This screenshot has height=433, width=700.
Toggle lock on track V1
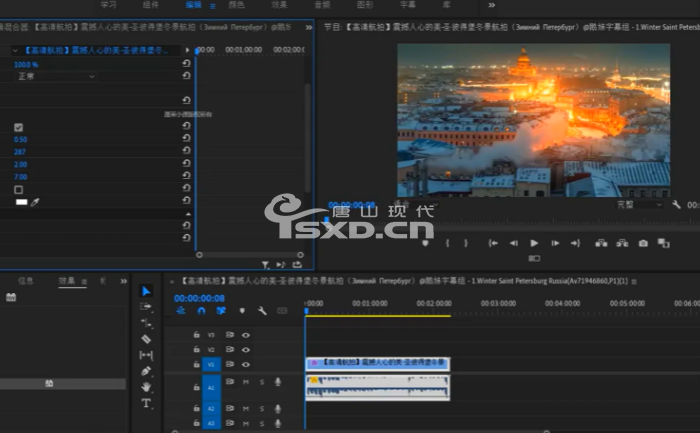coord(196,364)
